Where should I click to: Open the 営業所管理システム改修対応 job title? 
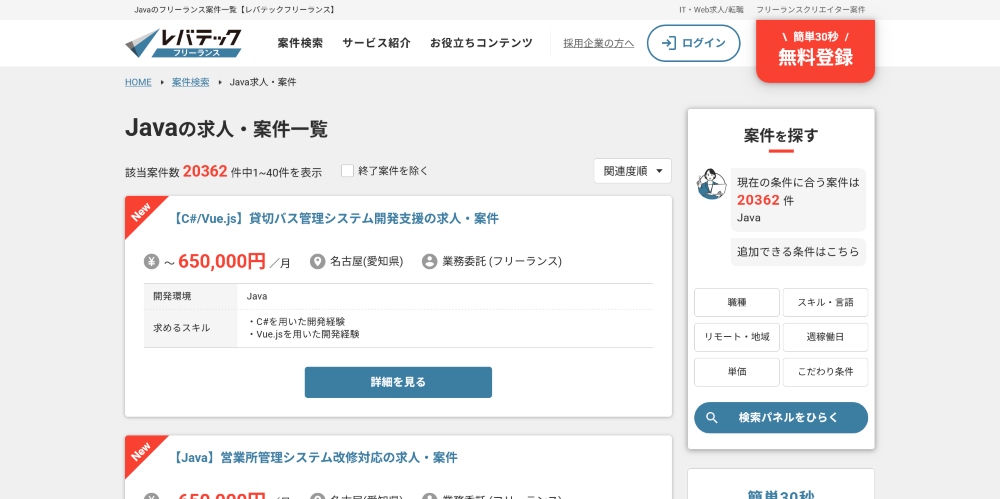click(314, 458)
